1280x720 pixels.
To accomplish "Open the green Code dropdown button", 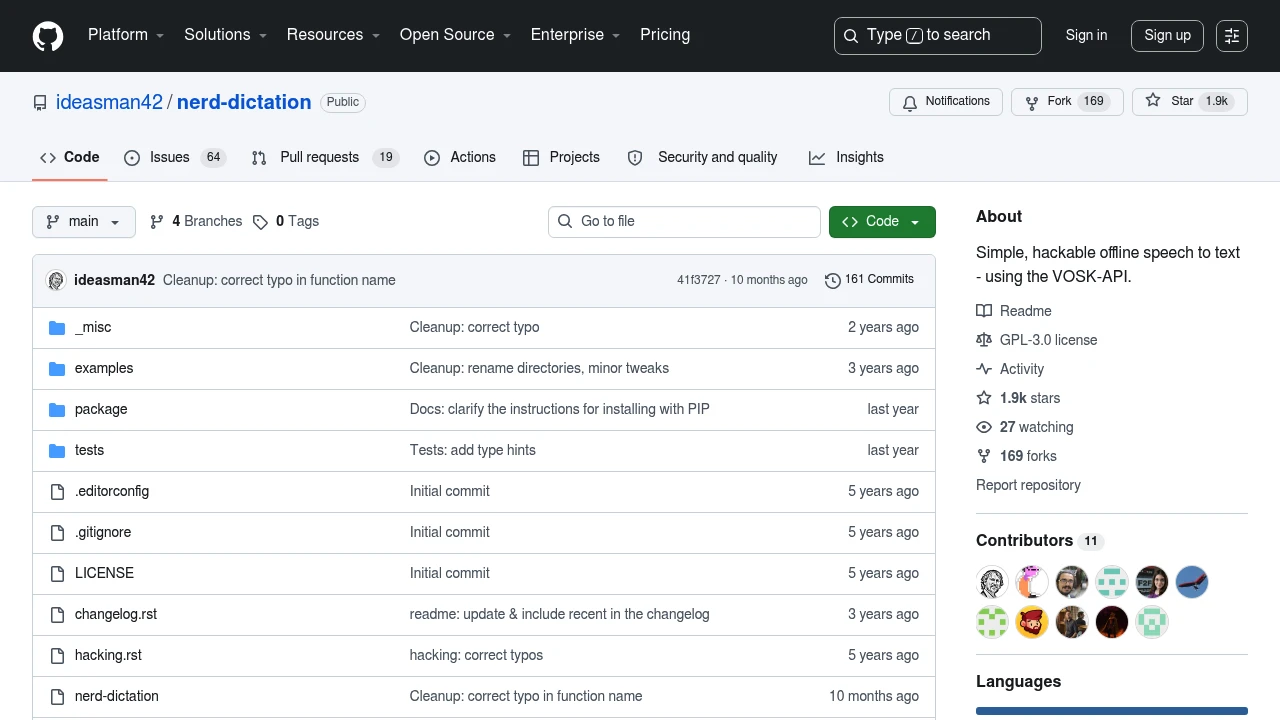I will pos(882,222).
